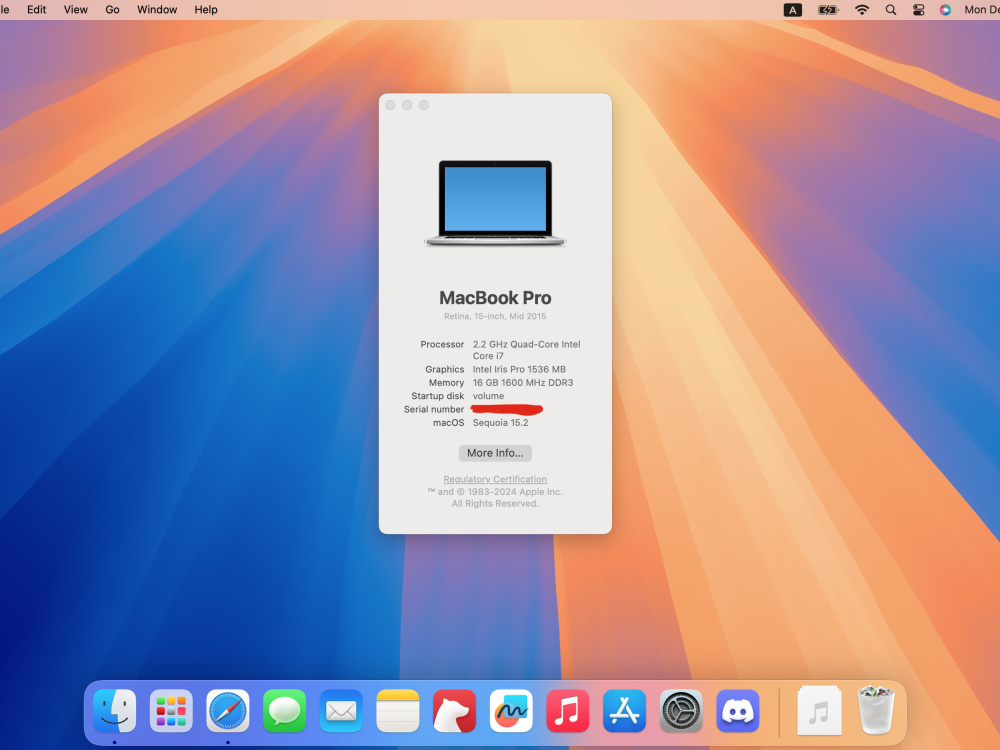Open Messages app in the dock
Viewport: 1000px width, 750px height.
click(x=284, y=710)
